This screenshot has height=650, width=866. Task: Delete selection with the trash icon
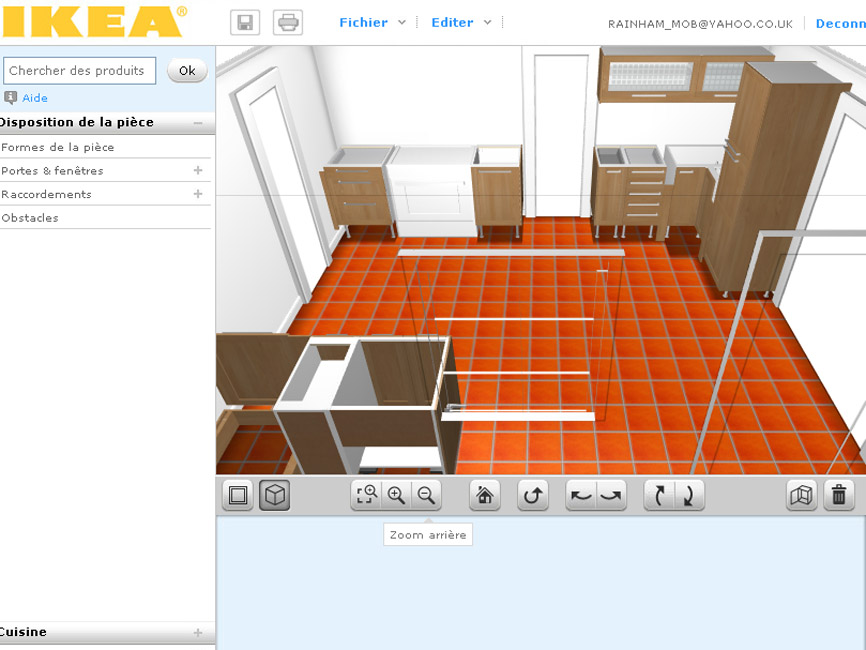pos(839,495)
